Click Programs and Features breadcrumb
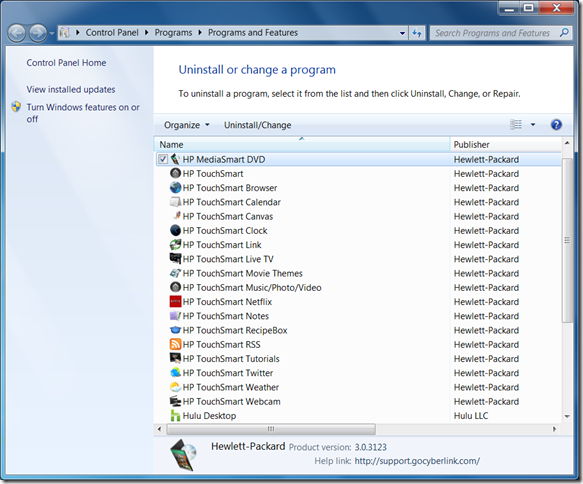The image size is (583, 484). pyautogui.click(x=253, y=33)
